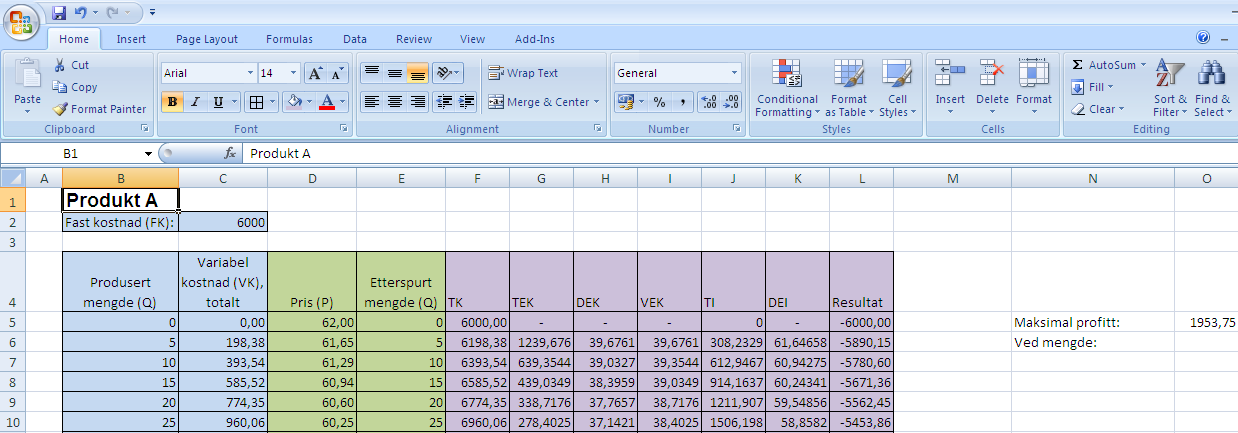Open the Excel Help icon
1238x433 pixels.
click(x=1203, y=38)
